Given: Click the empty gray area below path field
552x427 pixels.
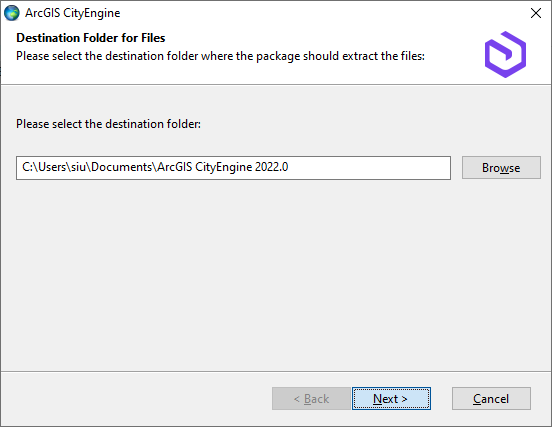Looking at the screenshot, I should (276, 275).
